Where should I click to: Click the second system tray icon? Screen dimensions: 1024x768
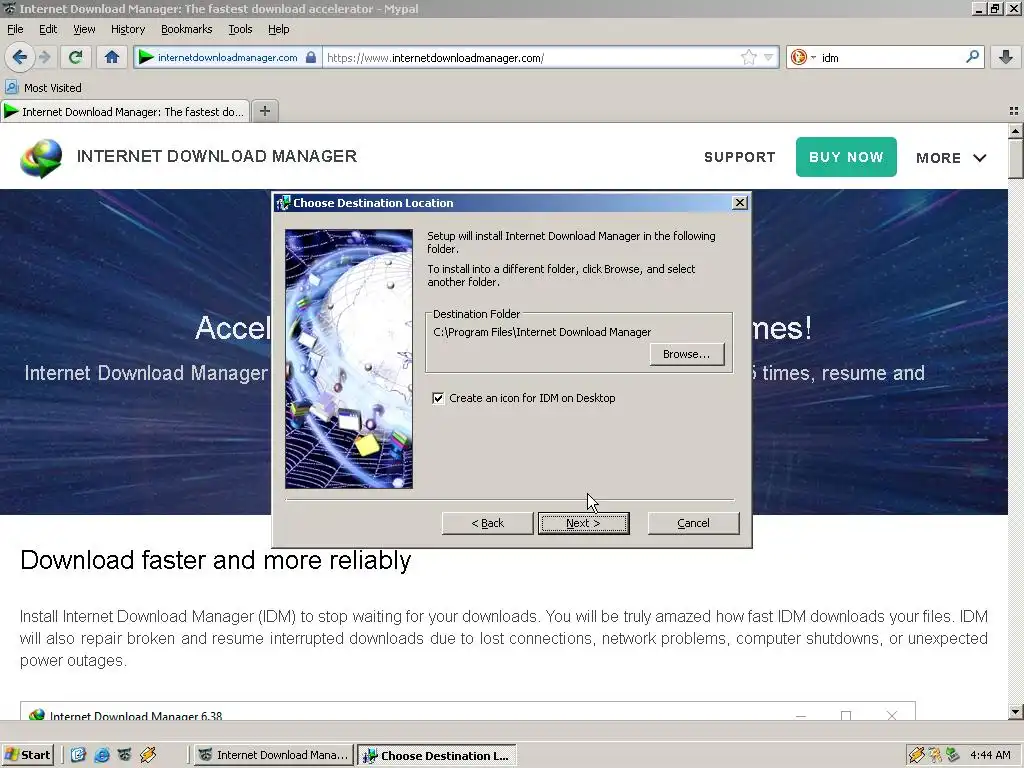pyautogui.click(x=935, y=755)
